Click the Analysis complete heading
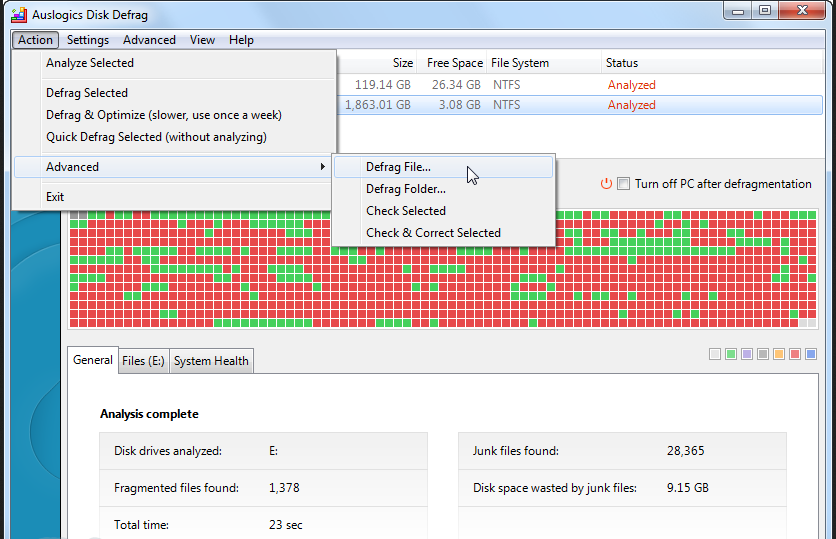836x539 pixels. (149, 414)
